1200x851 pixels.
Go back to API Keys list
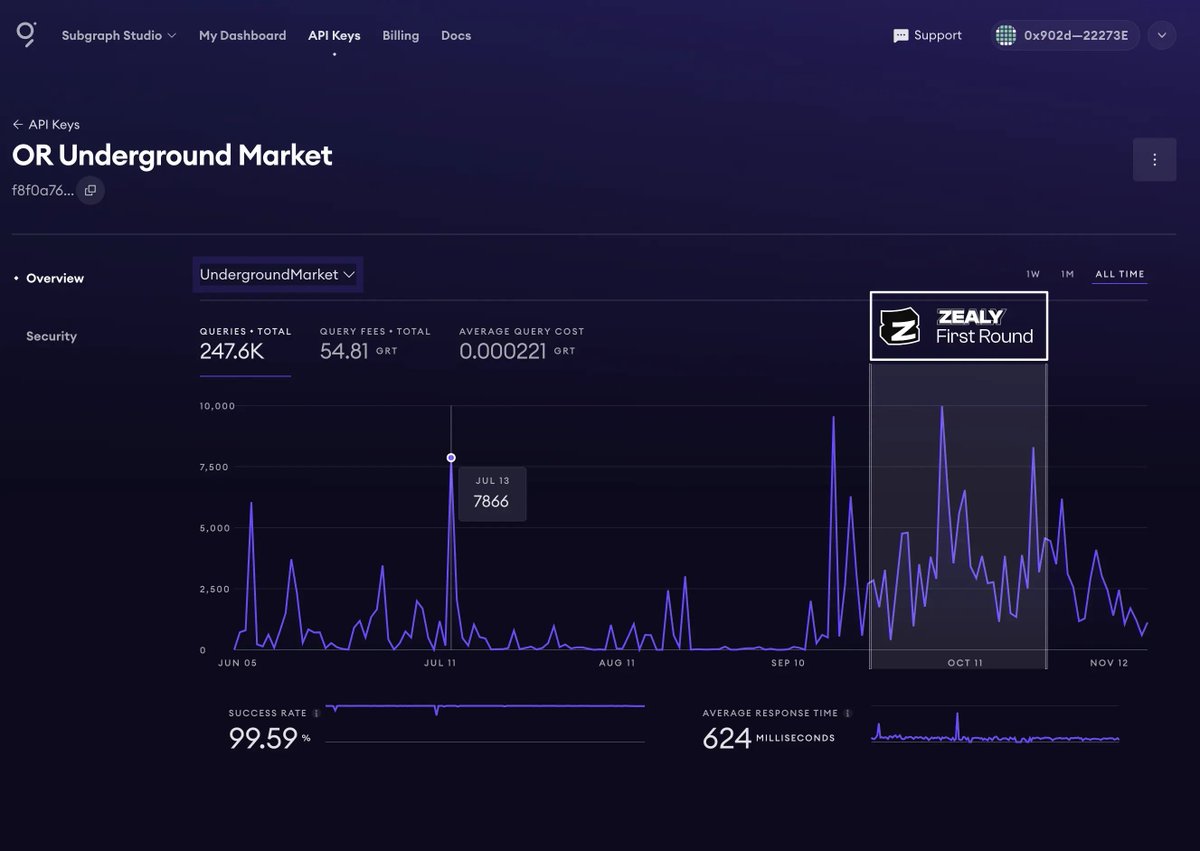(x=46, y=125)
